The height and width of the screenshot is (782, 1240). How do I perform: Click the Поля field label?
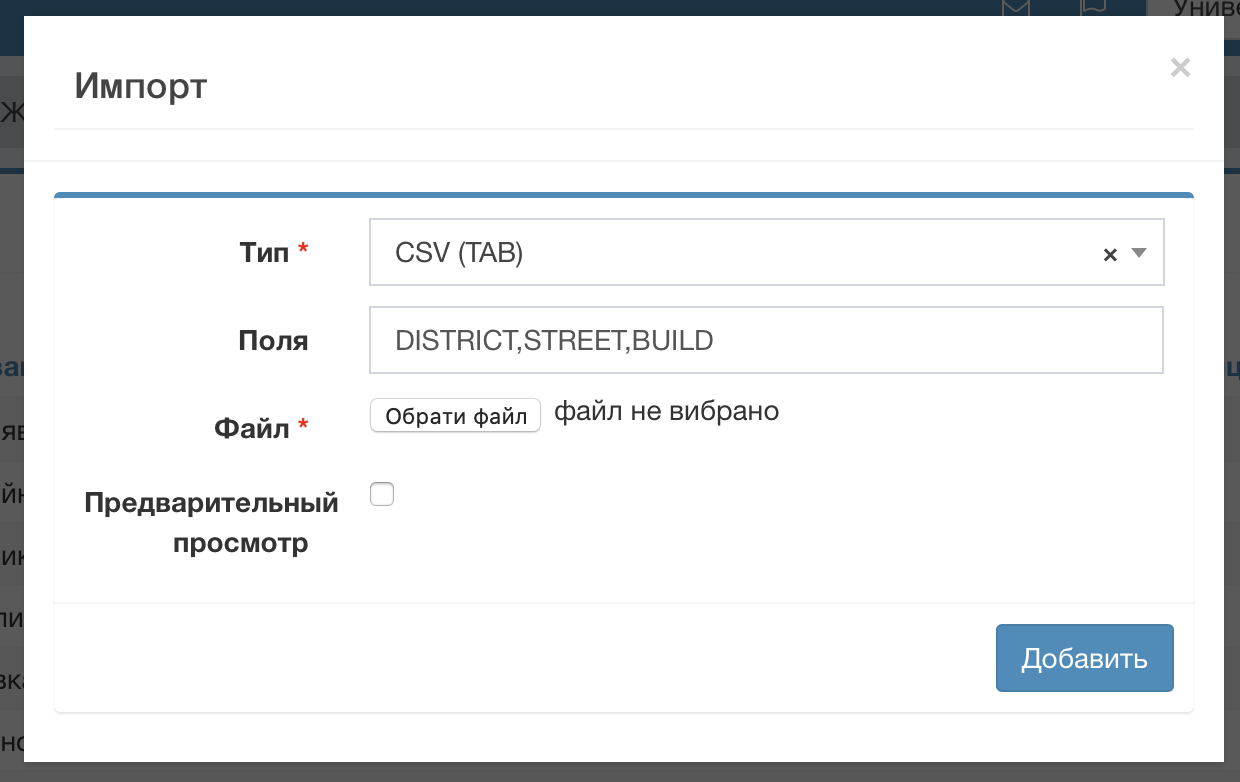coord(273,341)
